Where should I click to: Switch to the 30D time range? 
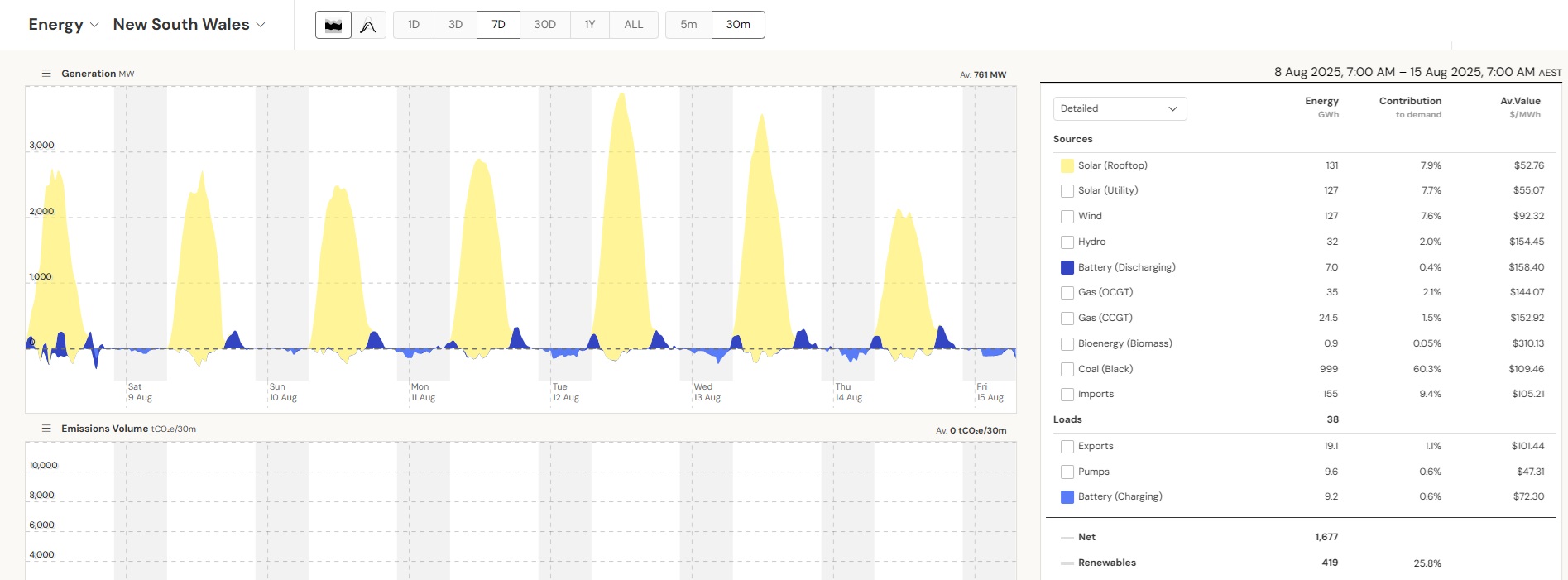click(544, 25)
